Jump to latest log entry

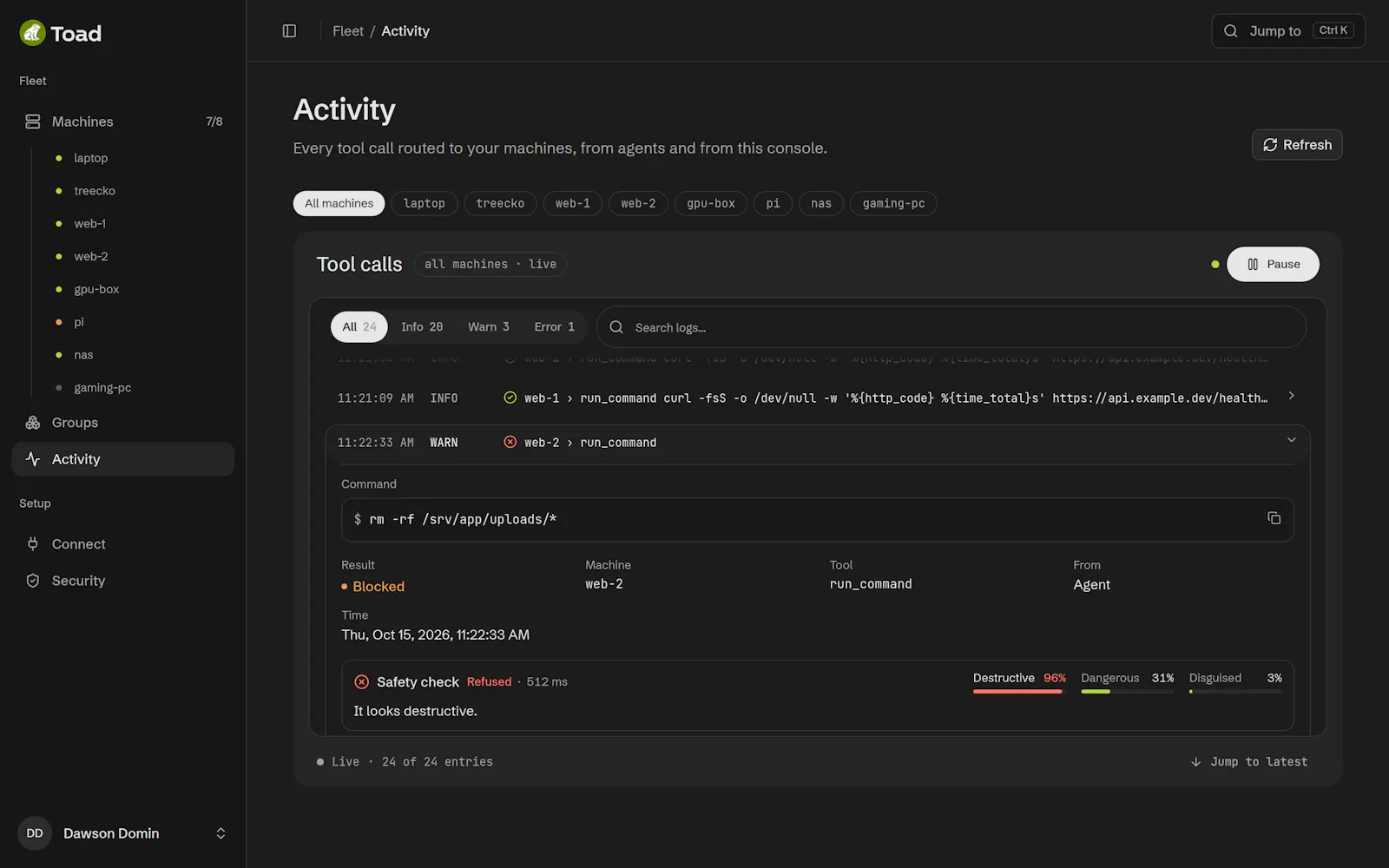[1248, 761]
